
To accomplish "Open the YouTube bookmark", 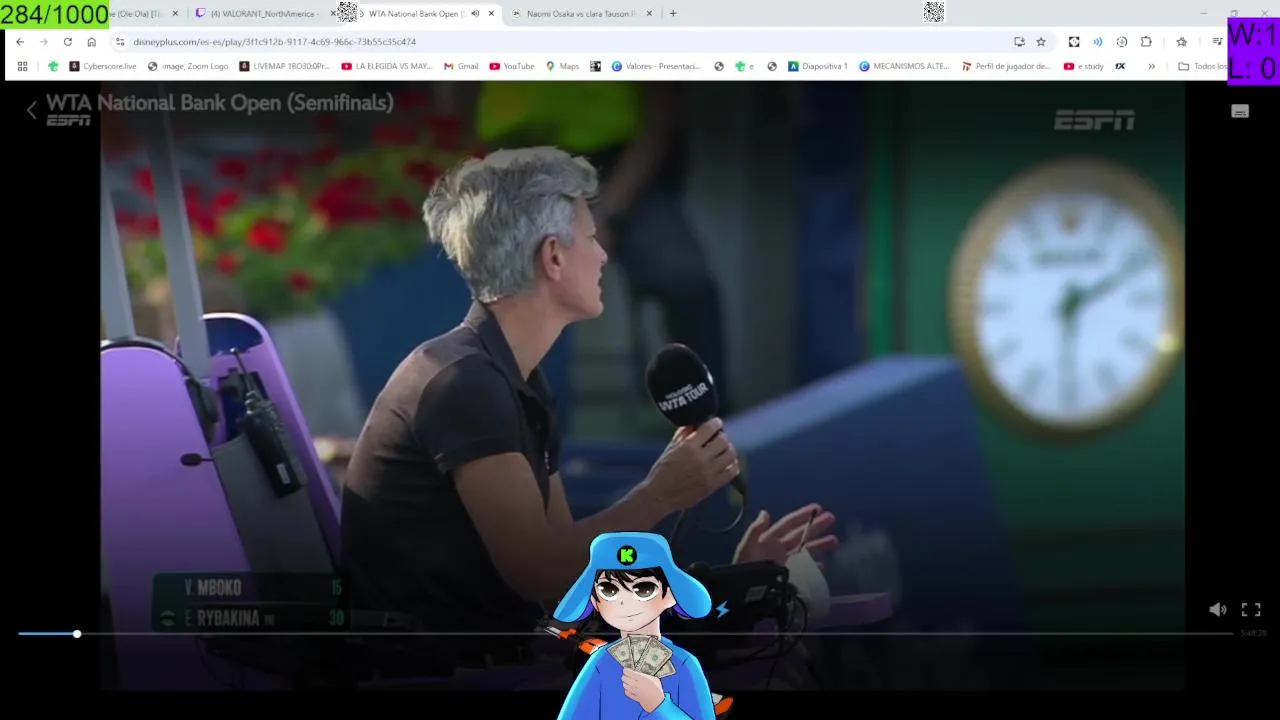I will (511, 66).
